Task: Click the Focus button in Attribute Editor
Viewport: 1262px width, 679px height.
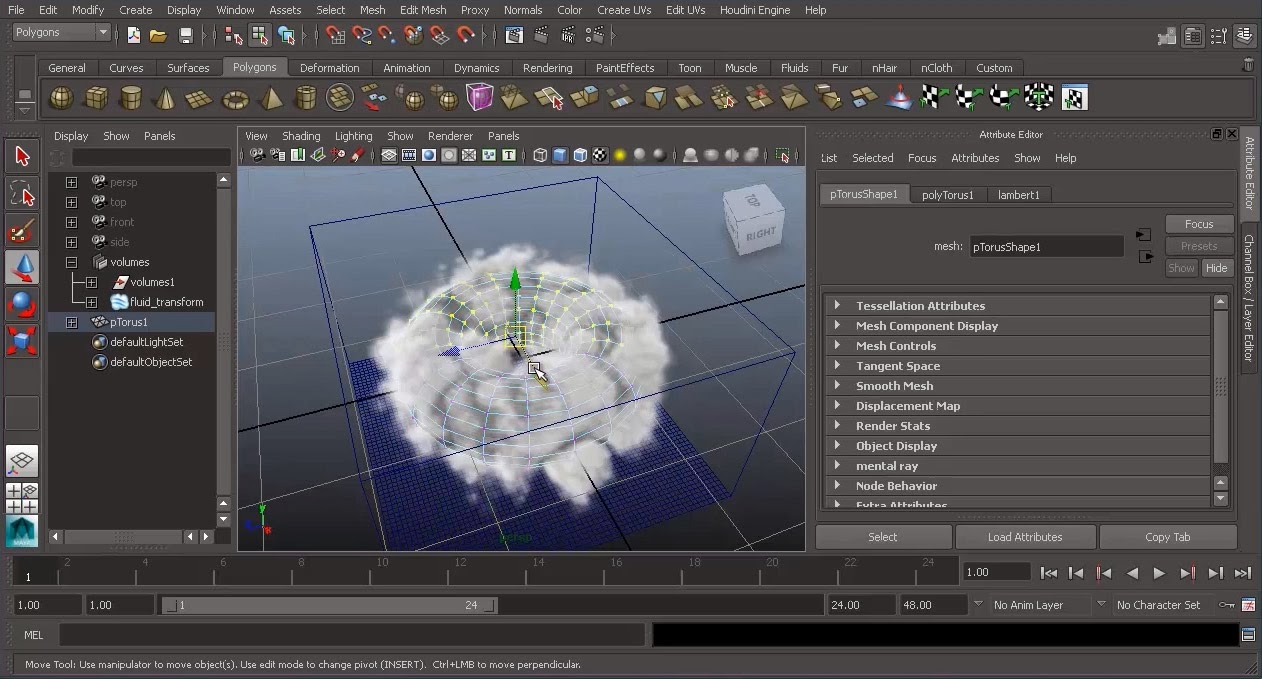Action: [1198, 224]
